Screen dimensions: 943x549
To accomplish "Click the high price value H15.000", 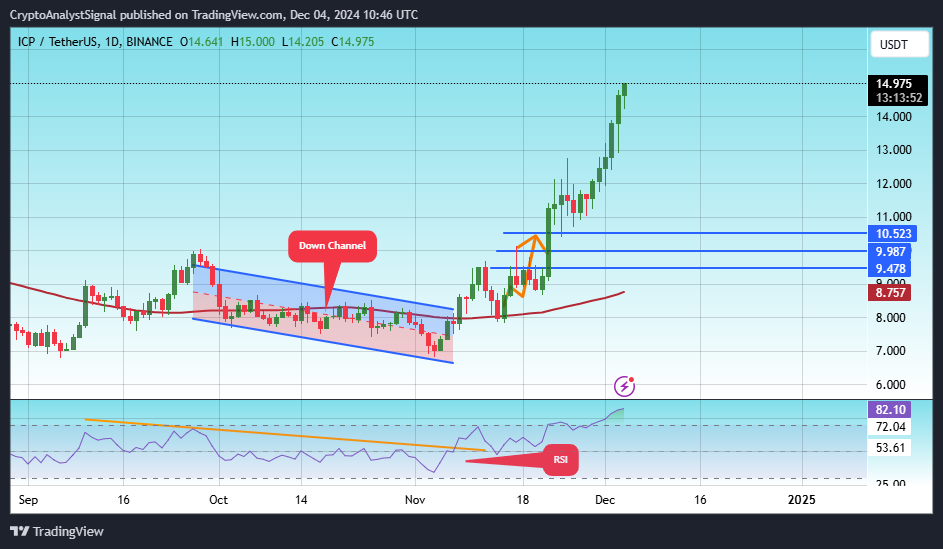I will (x=253, y=41).
